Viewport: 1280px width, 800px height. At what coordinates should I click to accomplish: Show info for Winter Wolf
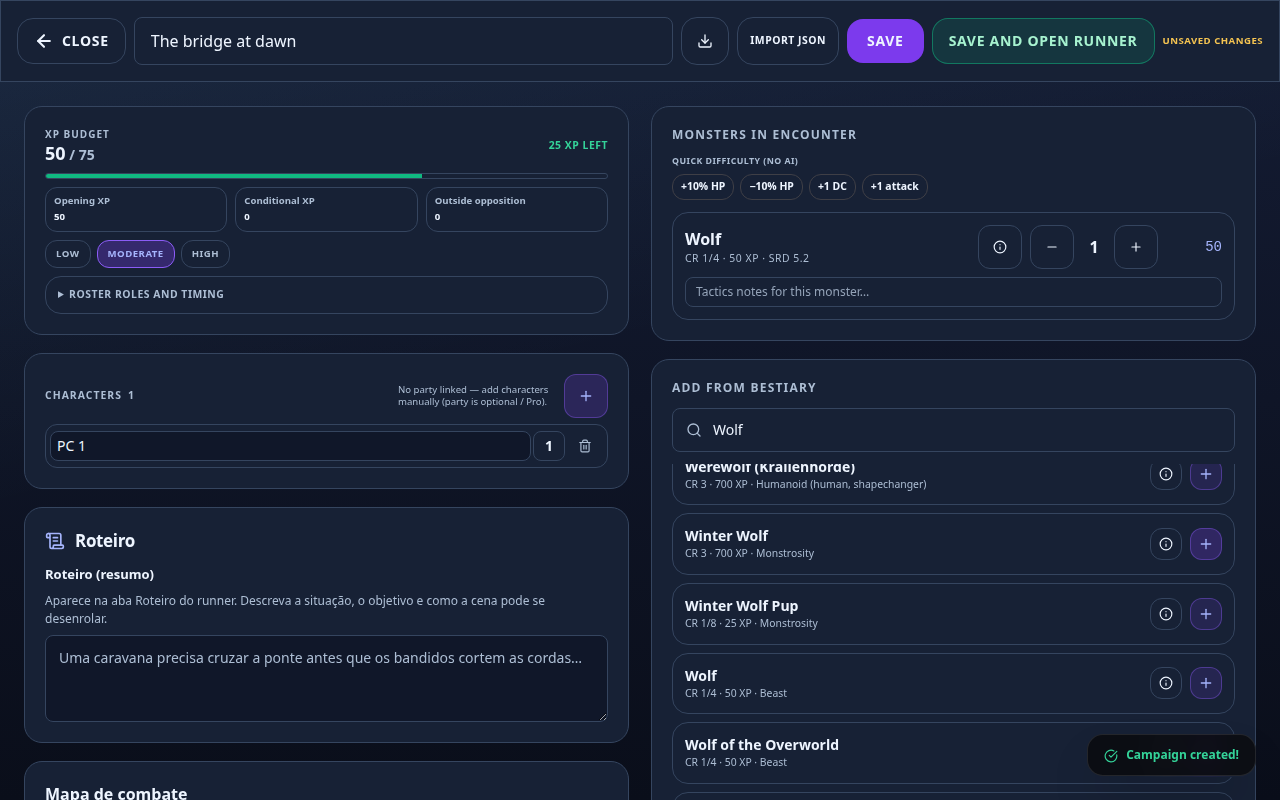(1166, 544)
